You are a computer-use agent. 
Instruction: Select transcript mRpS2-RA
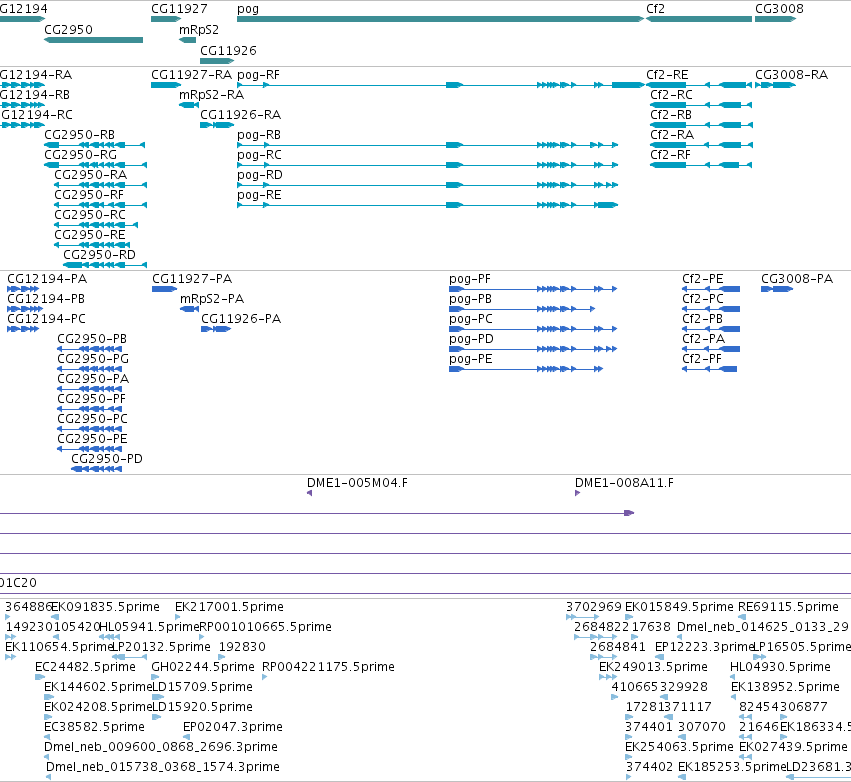[x=189, y=105]
